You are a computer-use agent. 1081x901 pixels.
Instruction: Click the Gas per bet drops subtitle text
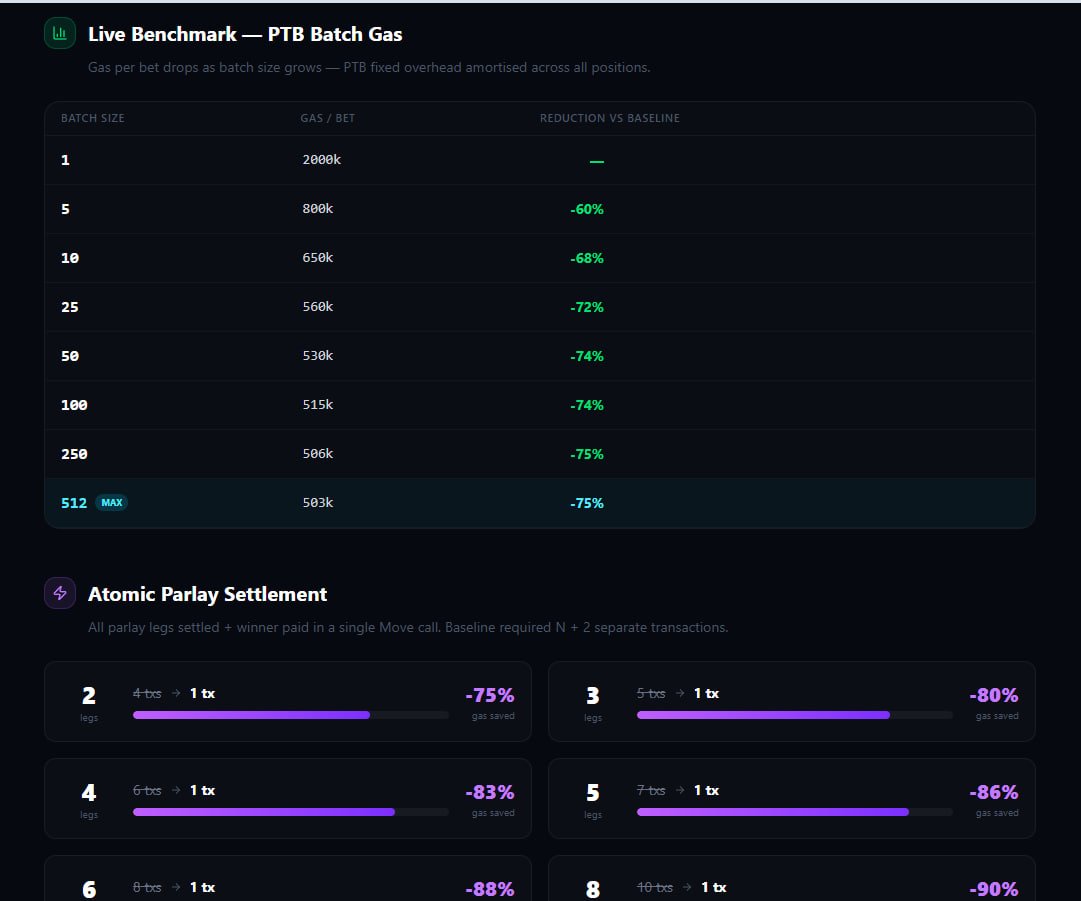369,68
